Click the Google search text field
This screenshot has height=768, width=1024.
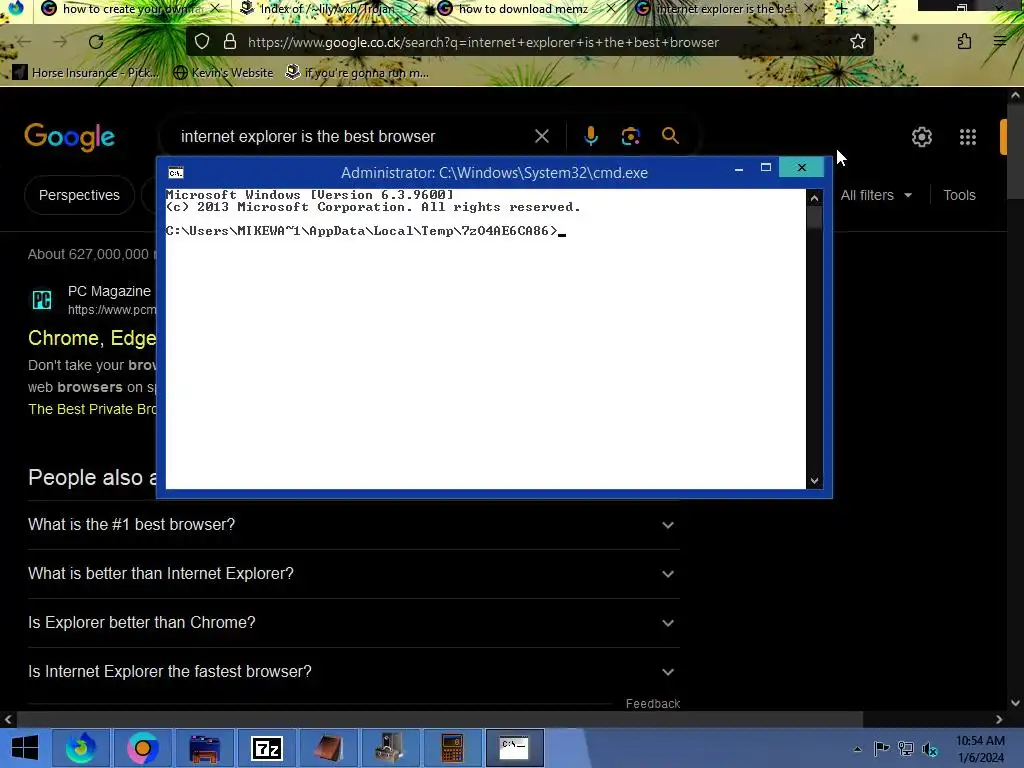coord(353,136)
